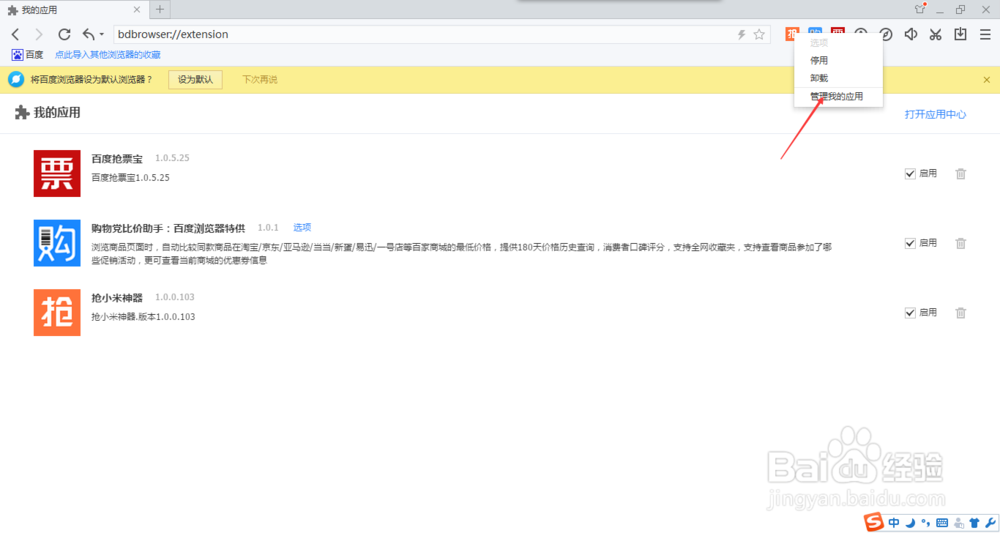
Task: Click the lightning speed-mode icon in address bar
Action: pyautogui.click(x=741, y=34)
